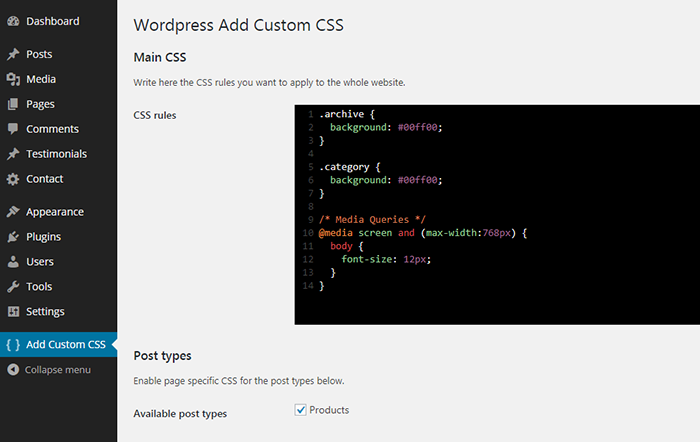Image resolution: width=700 pixels, height=442 pixels.
Task: Click the Collapse menu arrow icon
Action: (13, 370)
